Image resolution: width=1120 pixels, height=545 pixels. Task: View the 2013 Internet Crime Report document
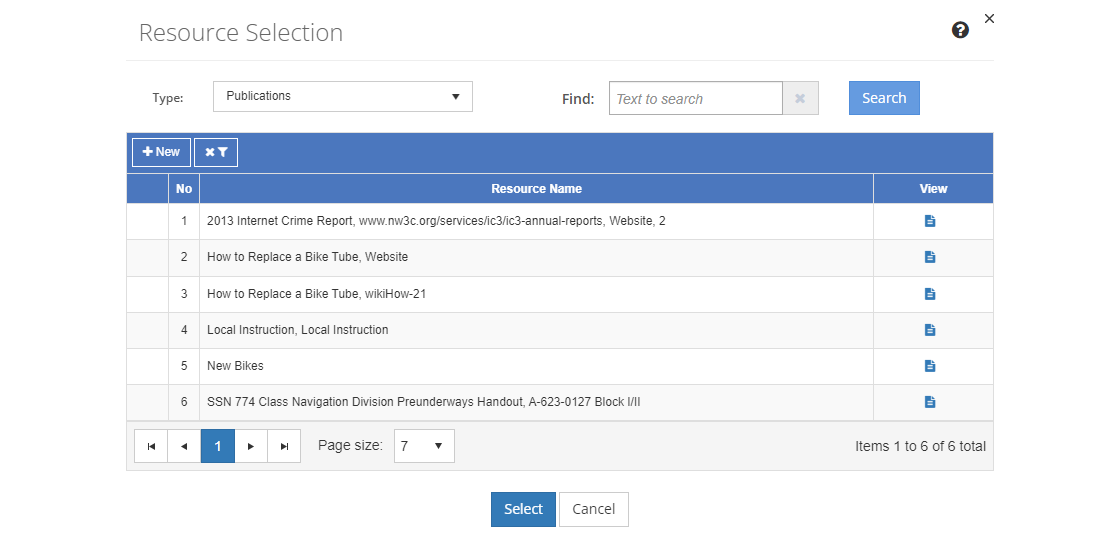930,221
